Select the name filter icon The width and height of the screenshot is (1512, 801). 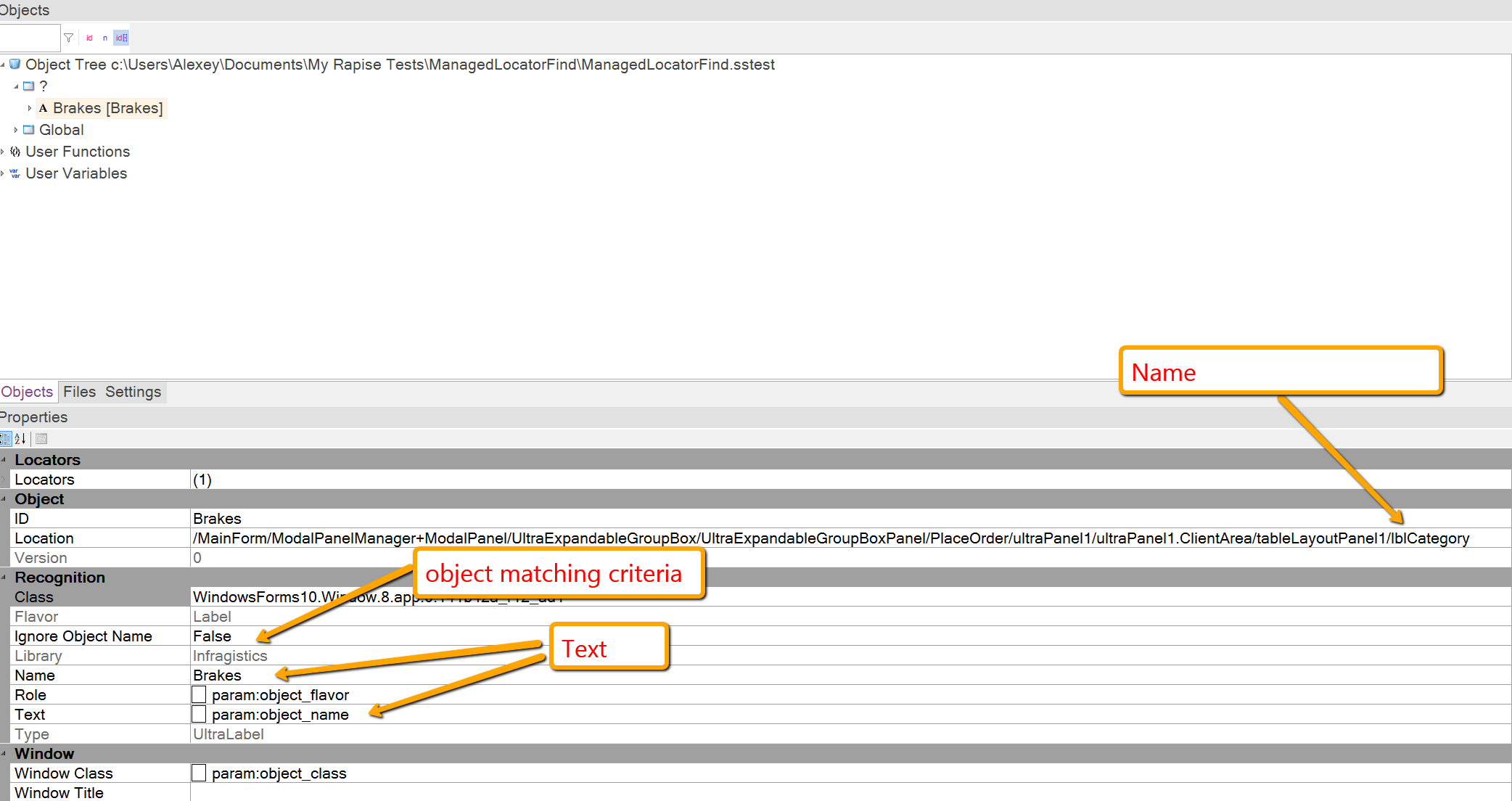point(108,37)
